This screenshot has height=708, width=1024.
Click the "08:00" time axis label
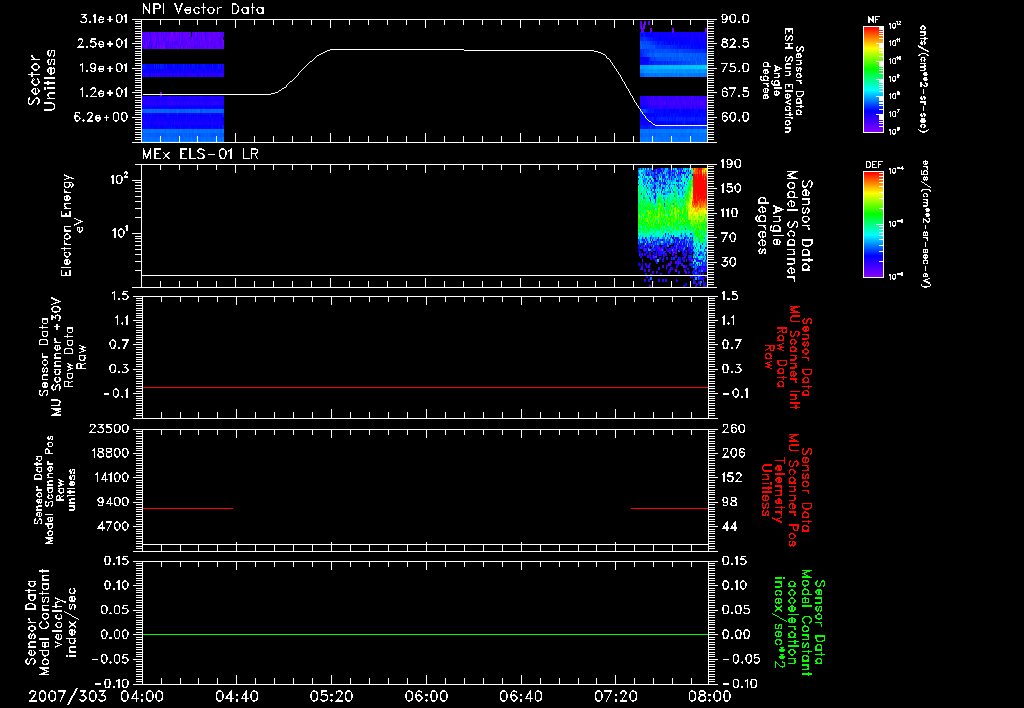pyautogui.click(x=709, y=696)
